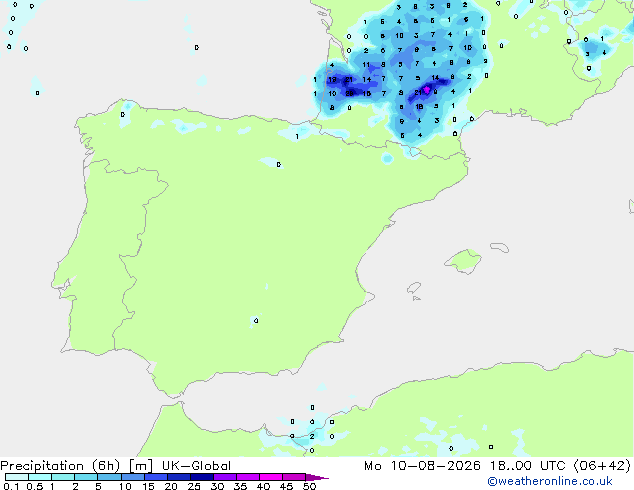Screen dimensions: 634x490
Task: Click the 45–50 legend color swatch
Action: [294, 477]
